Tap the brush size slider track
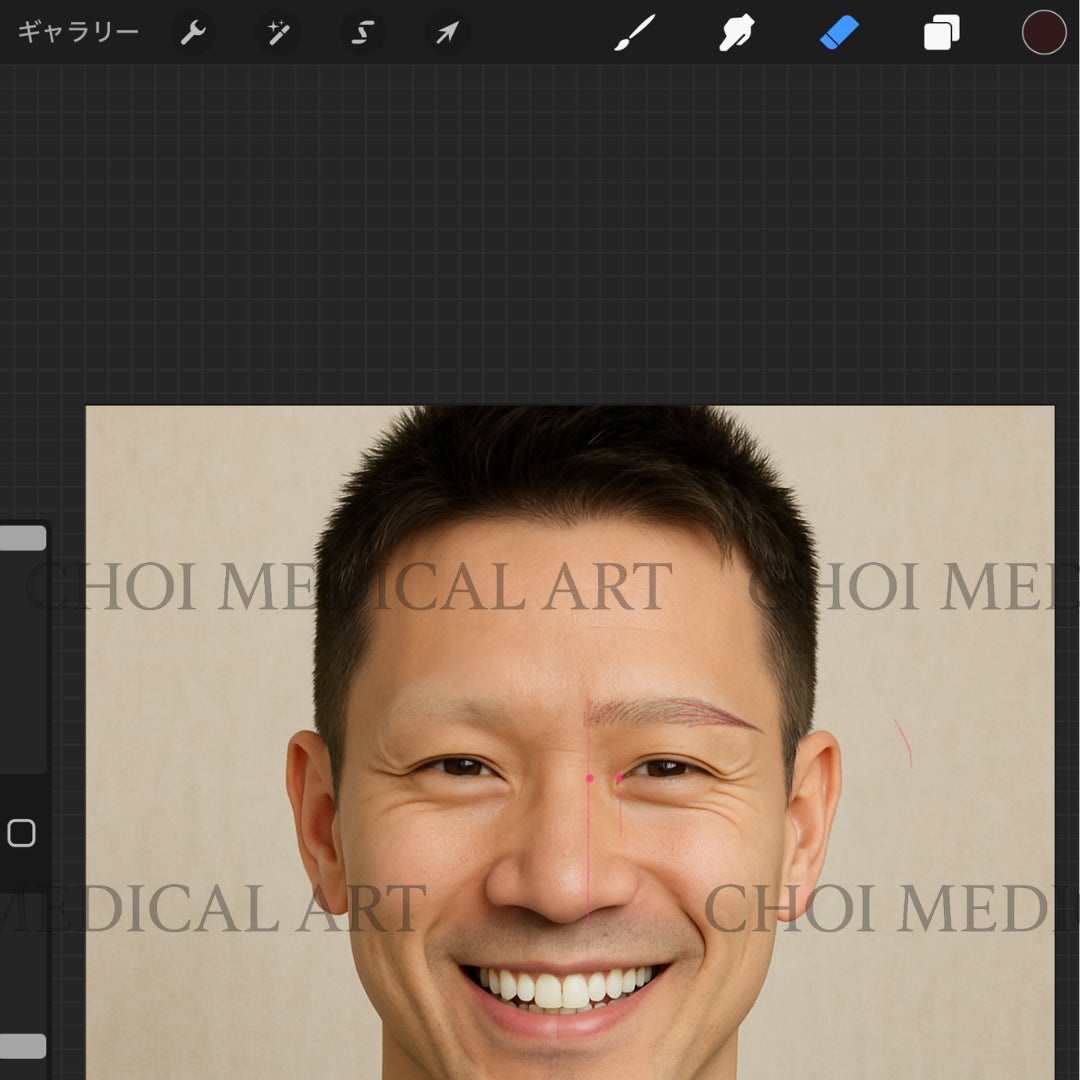The width and height of the screenshot is (1080, 1080). (22, 647)
